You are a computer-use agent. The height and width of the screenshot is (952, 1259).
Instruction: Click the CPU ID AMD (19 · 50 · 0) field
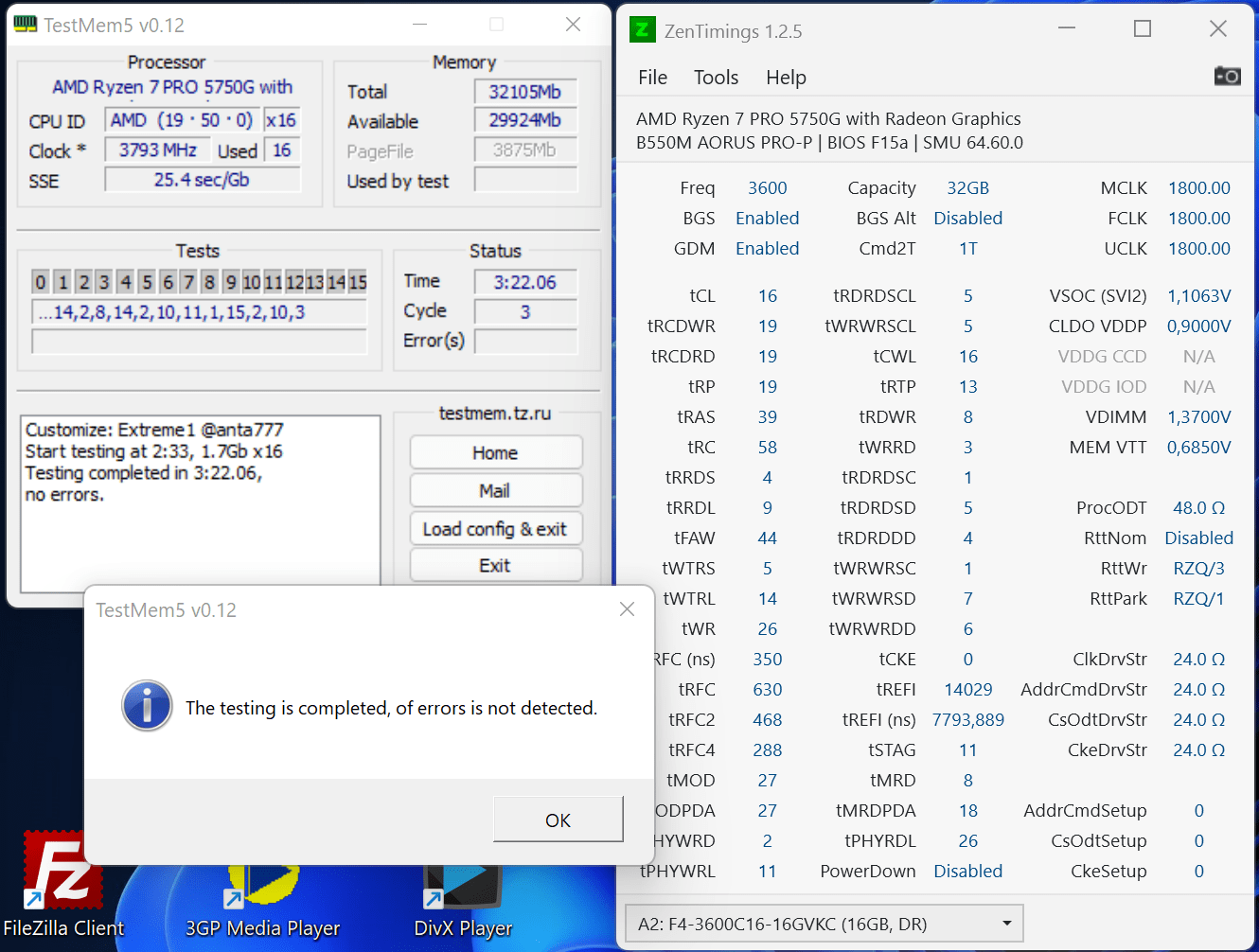point(182,120)
